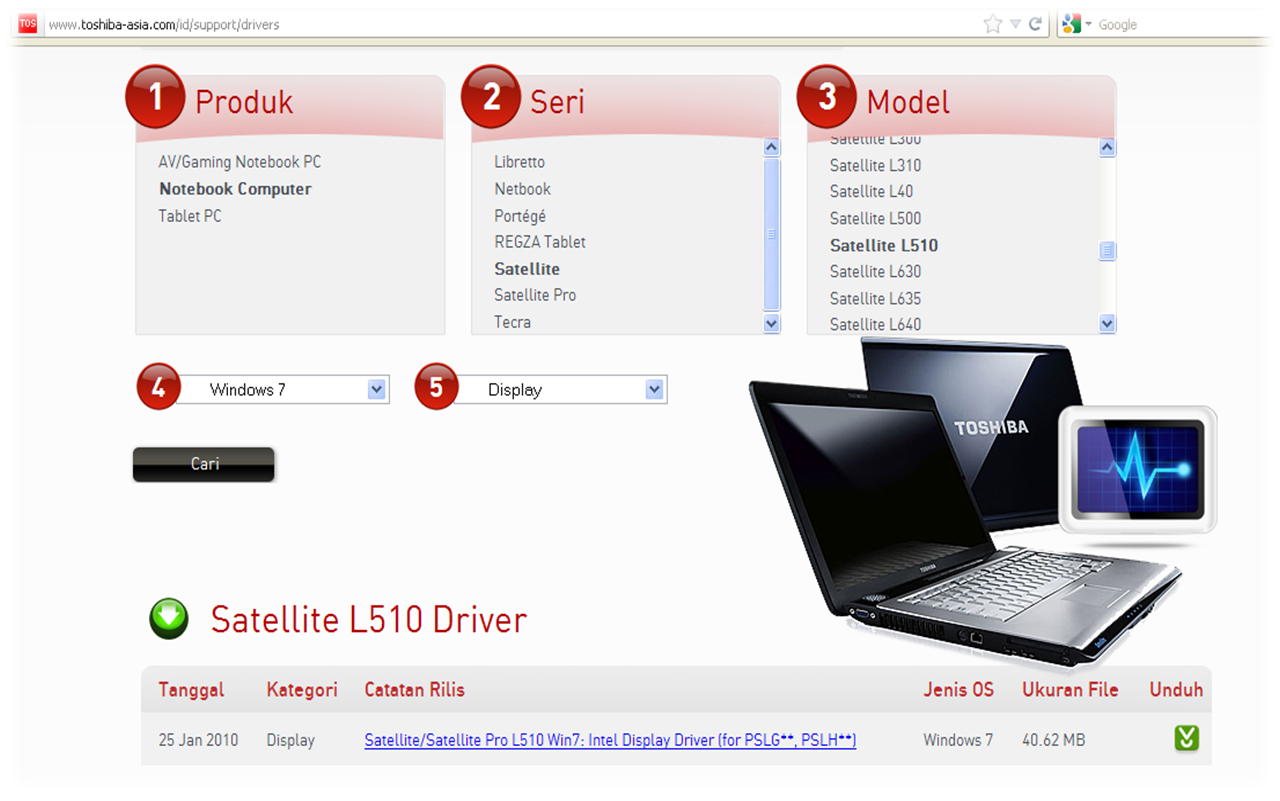Download driver via green Unduh icon

(1186, 739)
